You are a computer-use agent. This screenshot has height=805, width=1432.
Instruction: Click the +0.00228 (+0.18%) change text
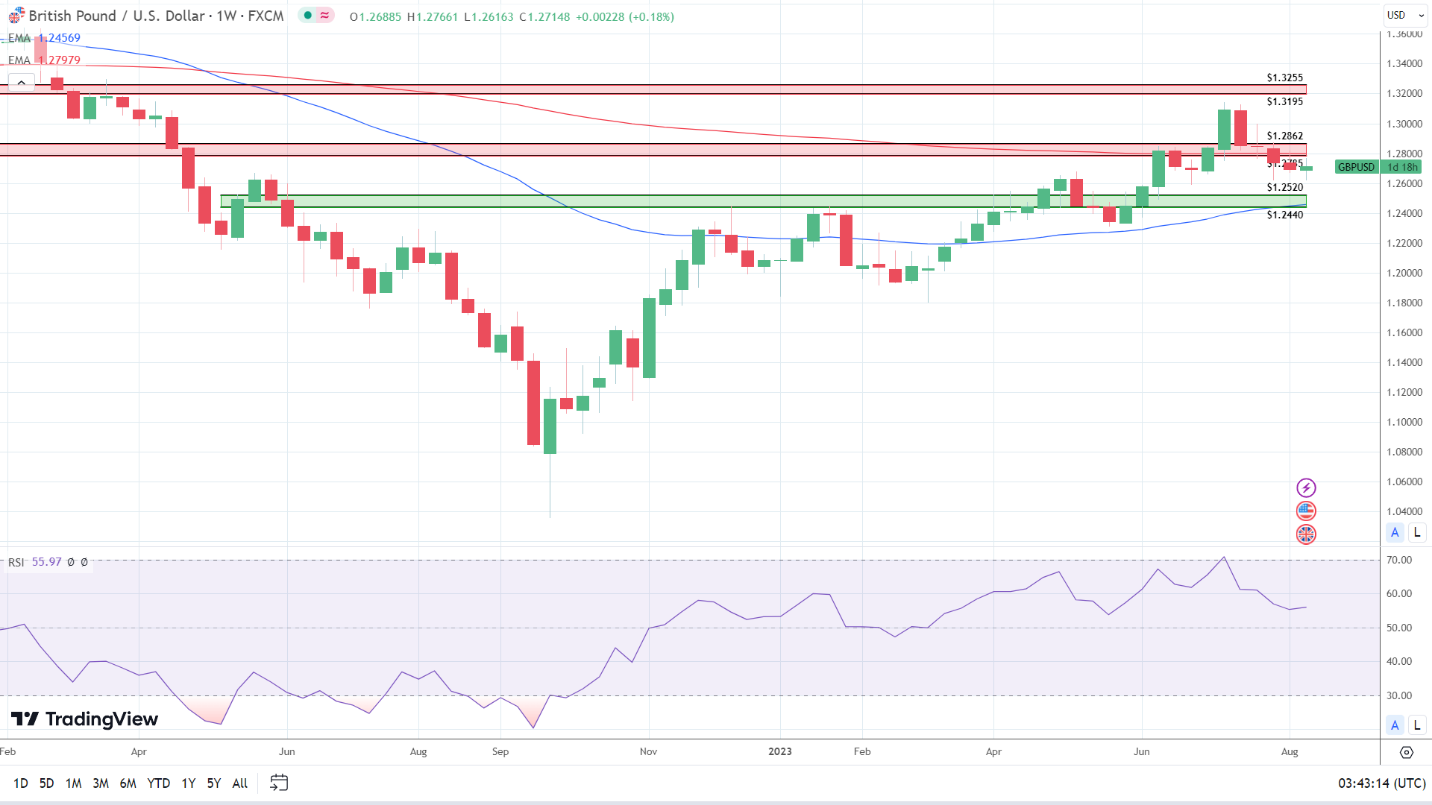pos(625,17)
